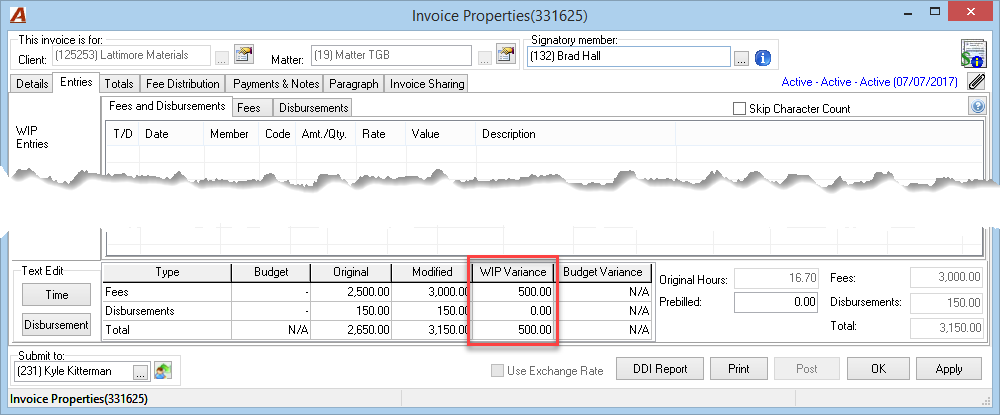Click the Original column header
1000x415 pixels.
(351, 272)
